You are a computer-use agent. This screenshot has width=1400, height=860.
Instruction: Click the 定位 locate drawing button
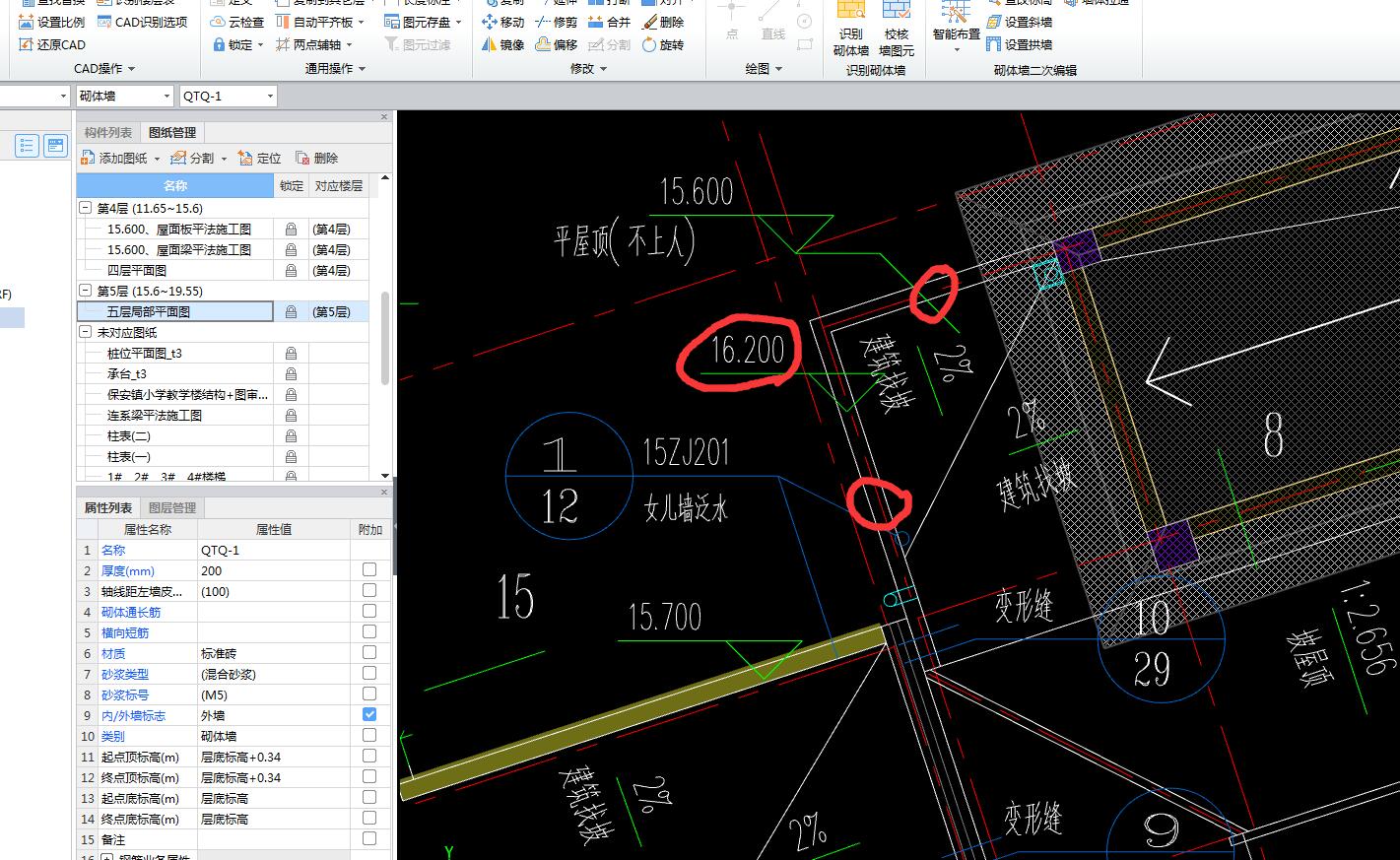(261, 158)
